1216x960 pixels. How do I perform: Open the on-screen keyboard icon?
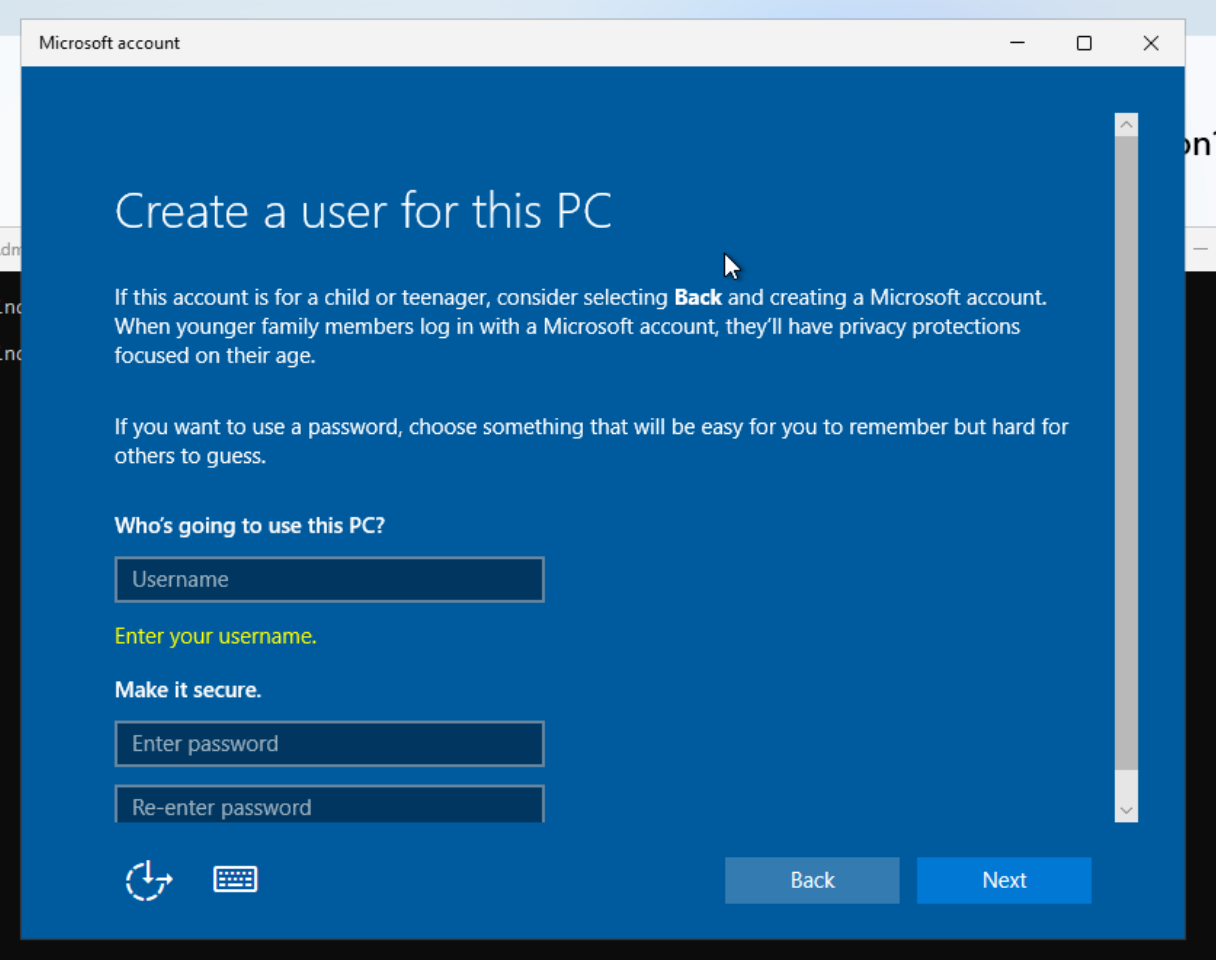236,879
